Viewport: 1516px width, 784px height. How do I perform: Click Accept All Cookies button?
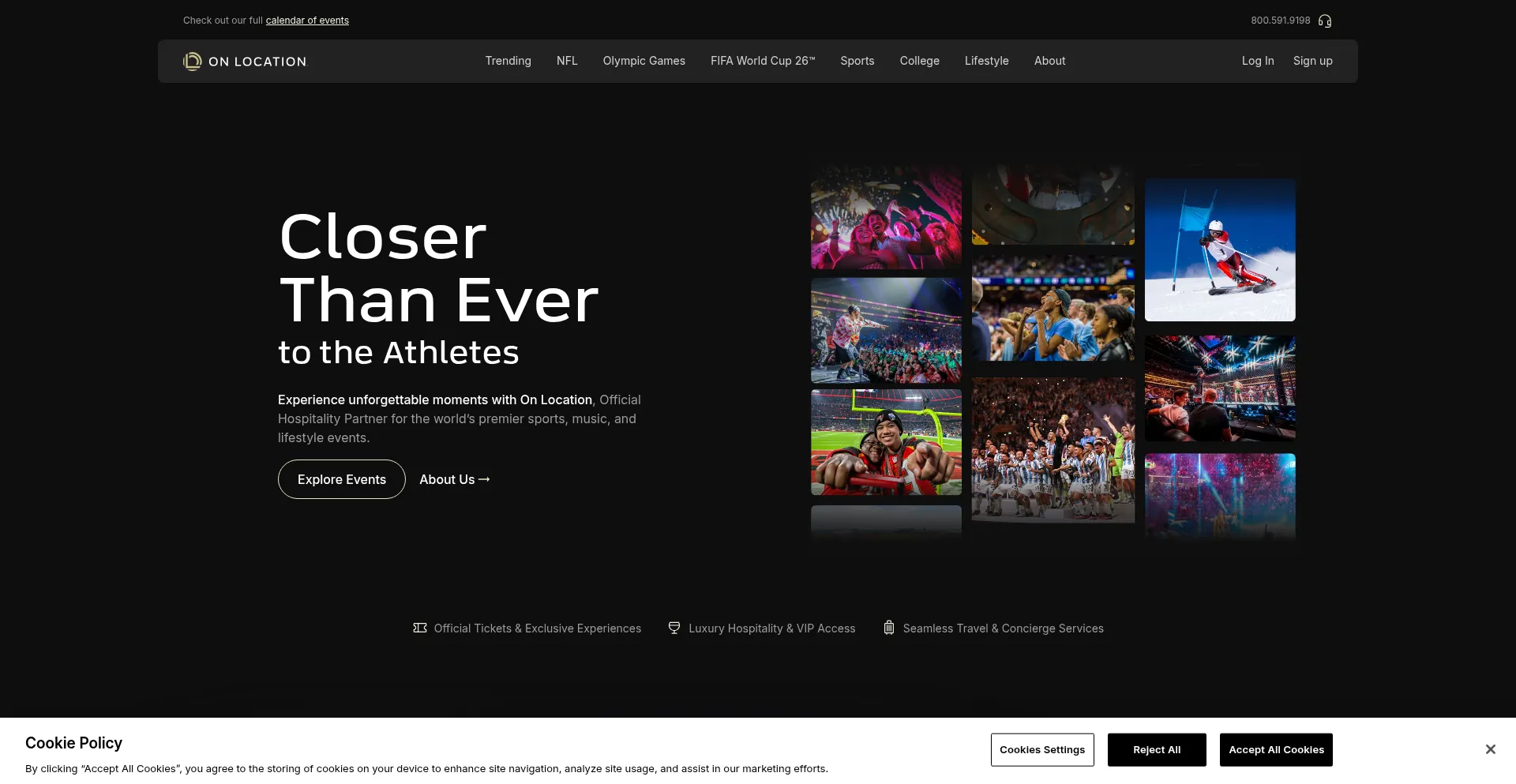[1276, 750]
